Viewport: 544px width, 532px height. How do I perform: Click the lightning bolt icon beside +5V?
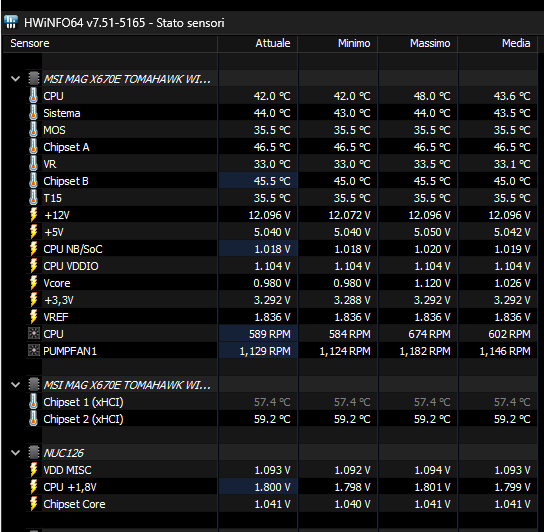point(33,232)
